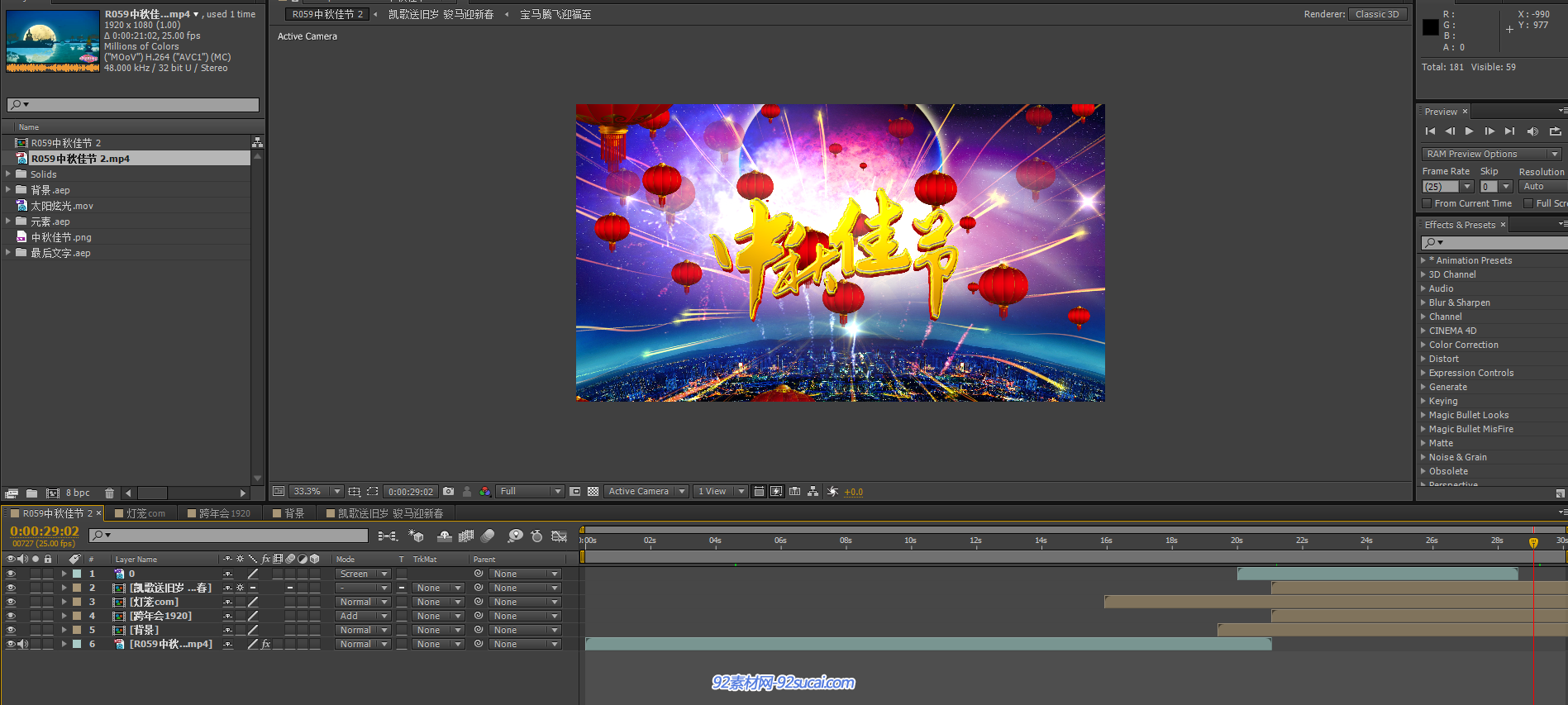The image size is (1568, 705).
Task: Open blending mode dropdown showing Add
Action: (363, 616)
